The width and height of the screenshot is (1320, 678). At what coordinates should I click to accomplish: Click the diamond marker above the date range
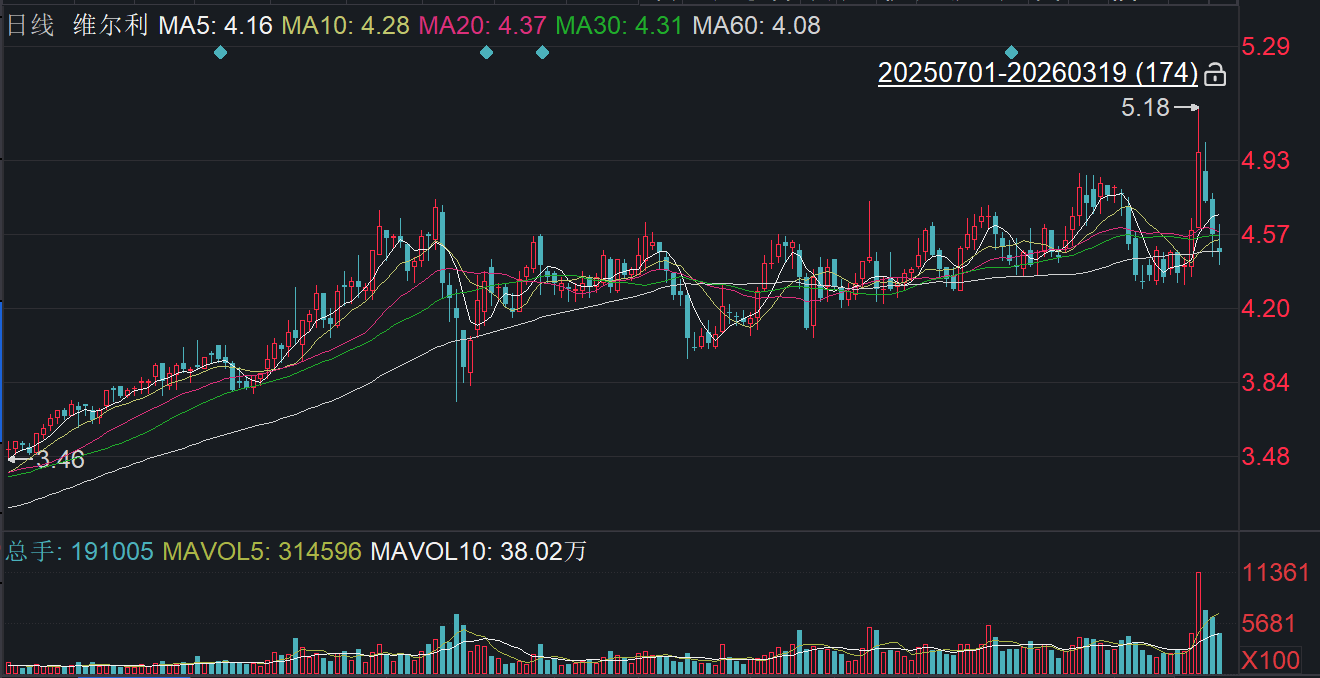click(x=1012, y=52)
